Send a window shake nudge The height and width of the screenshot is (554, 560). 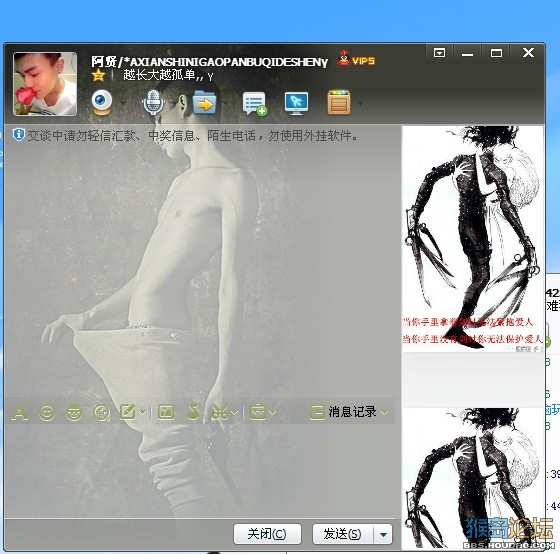[x=102, y=413]
